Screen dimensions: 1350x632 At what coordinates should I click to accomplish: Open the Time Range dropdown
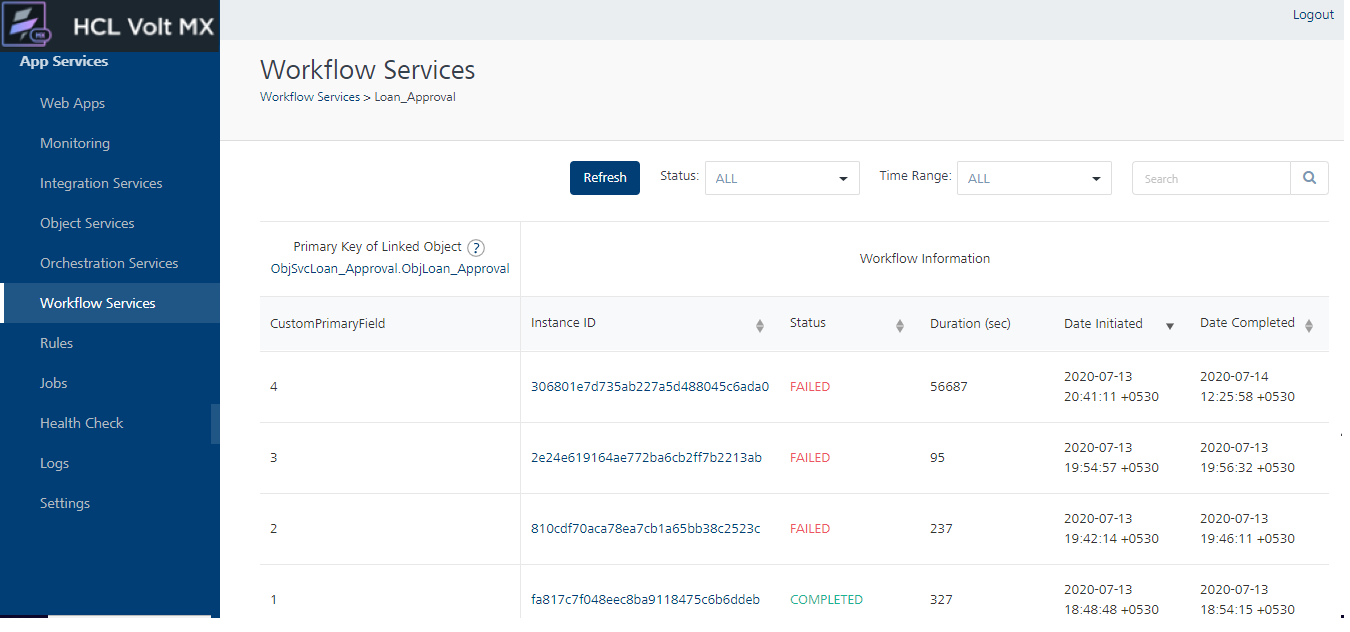(x=1034, y=178)
